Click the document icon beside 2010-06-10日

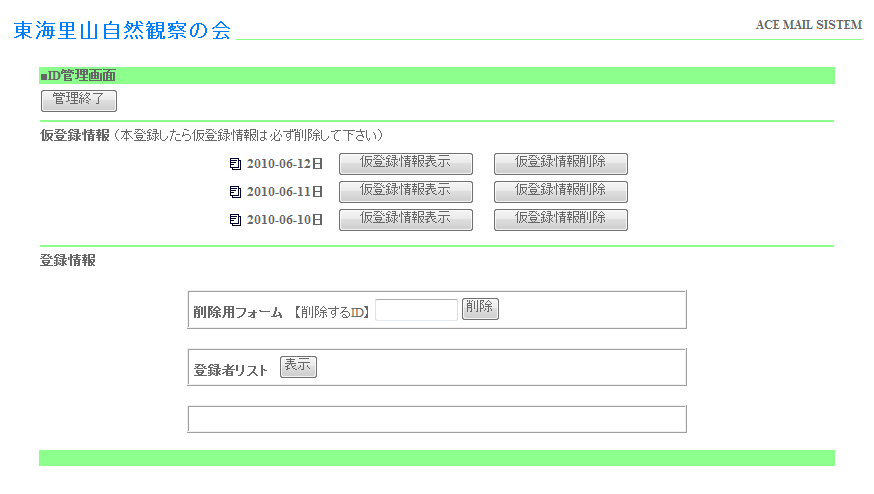click(x=236, y=220)
